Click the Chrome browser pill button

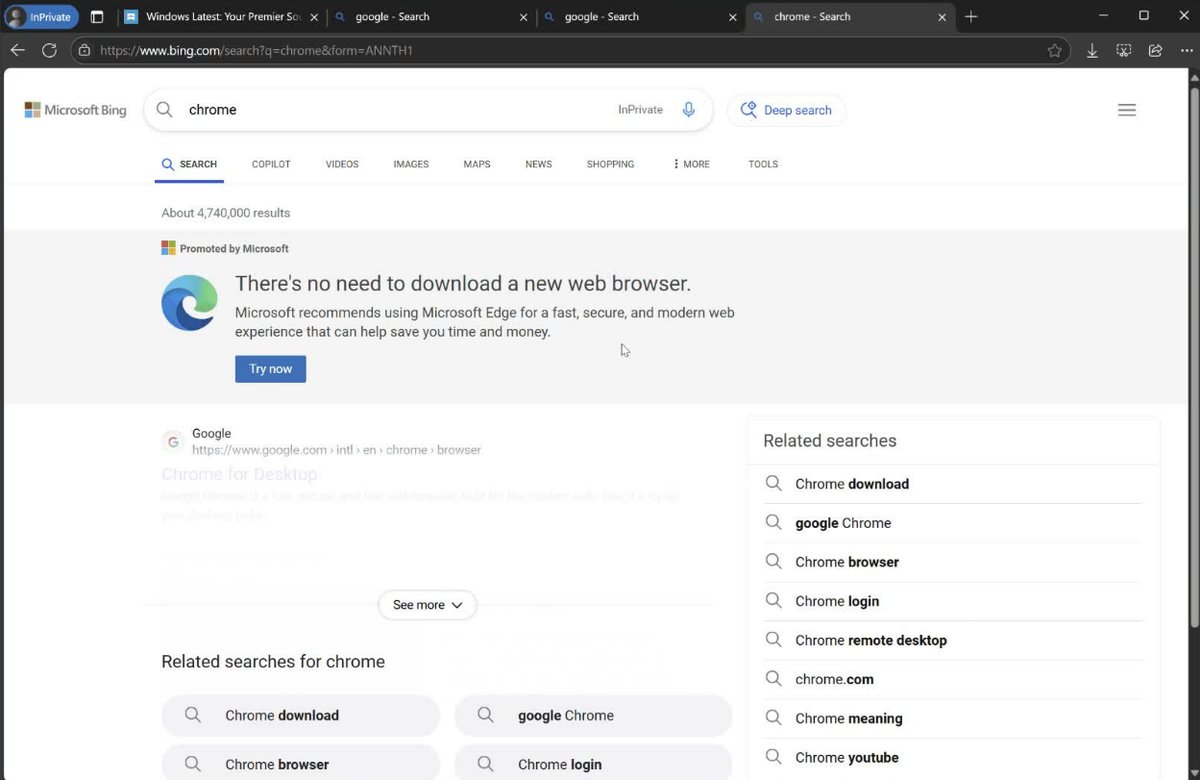pyautogui.click(x=300, y=764)
